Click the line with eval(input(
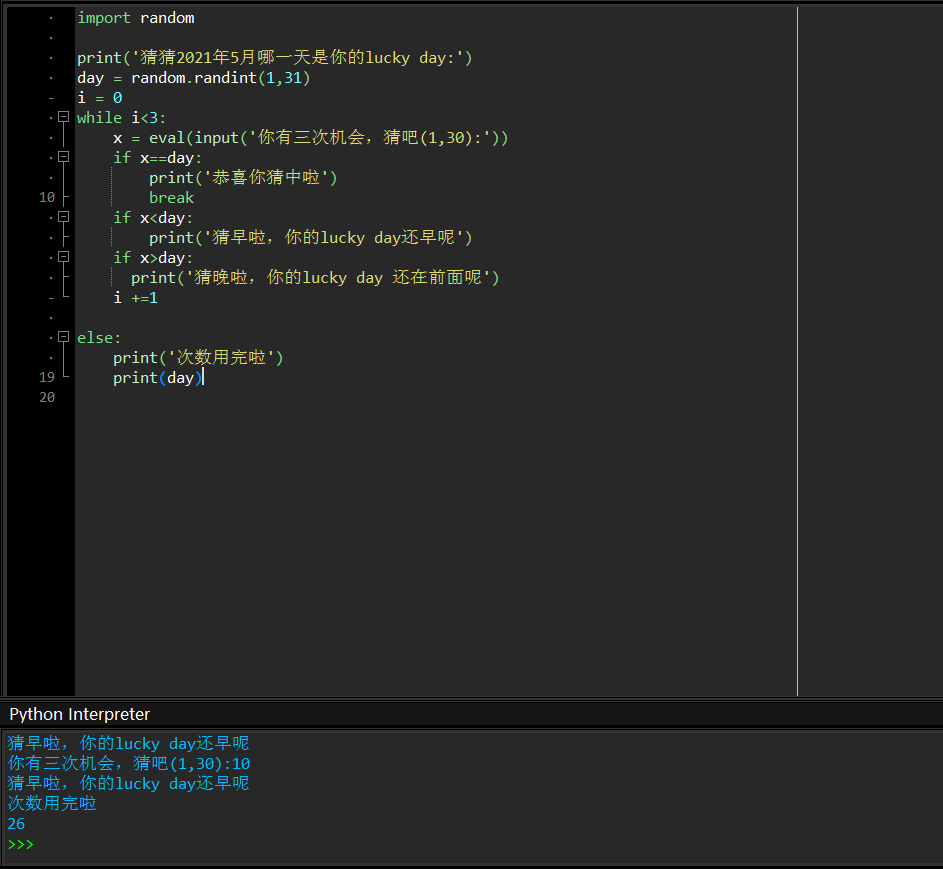The width and height of the screenshot is (943, 869). 310,138
